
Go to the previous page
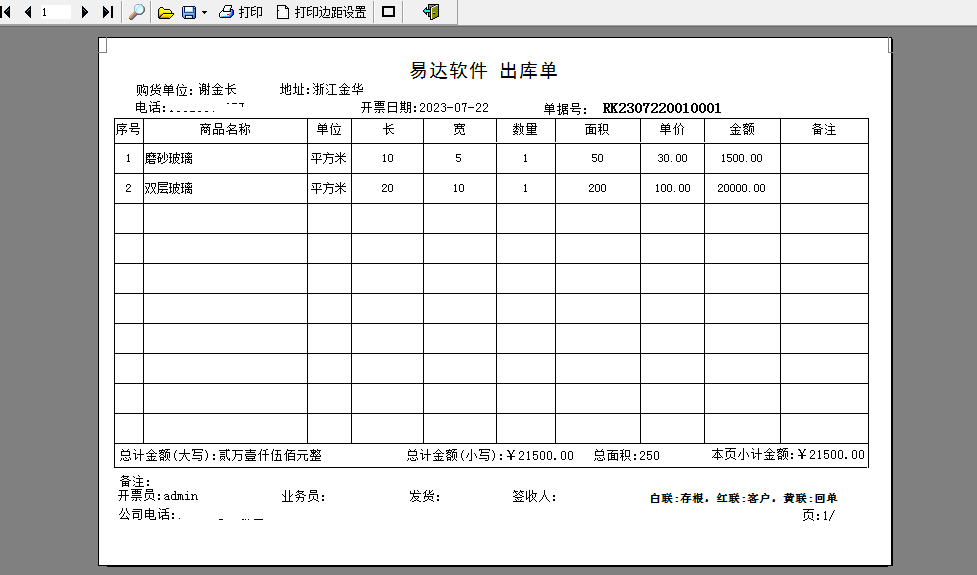27,12
